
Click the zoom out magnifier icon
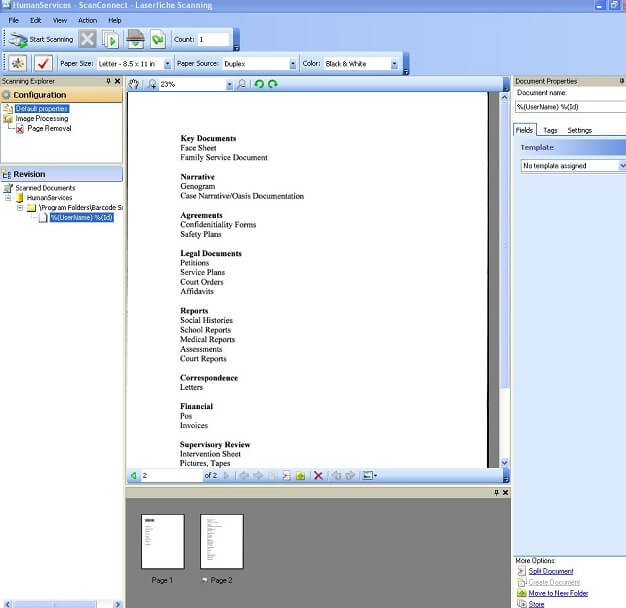point(242,84)
